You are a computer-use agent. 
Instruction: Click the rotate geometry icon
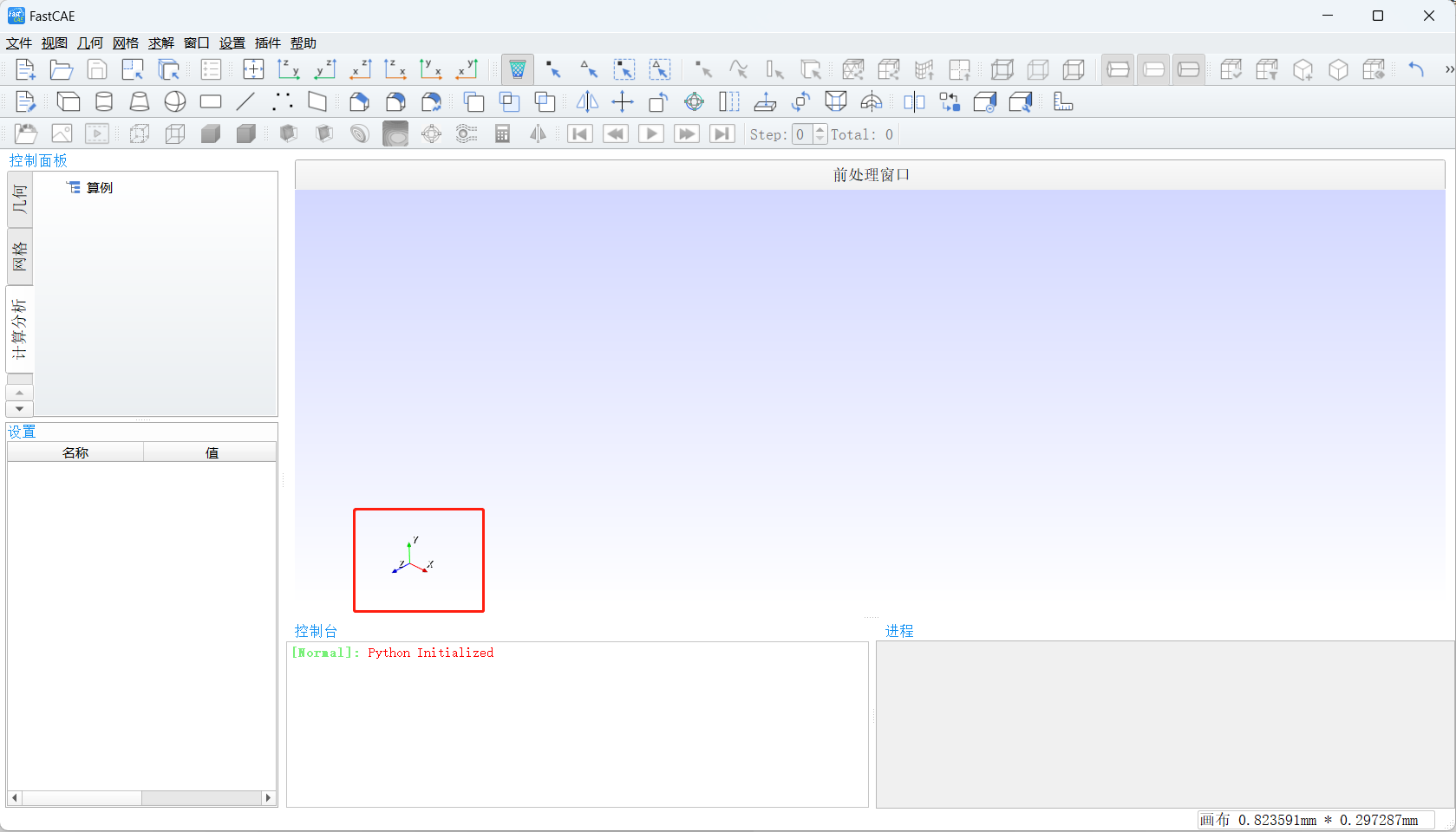pyautogui.click(x=658, y=102)
